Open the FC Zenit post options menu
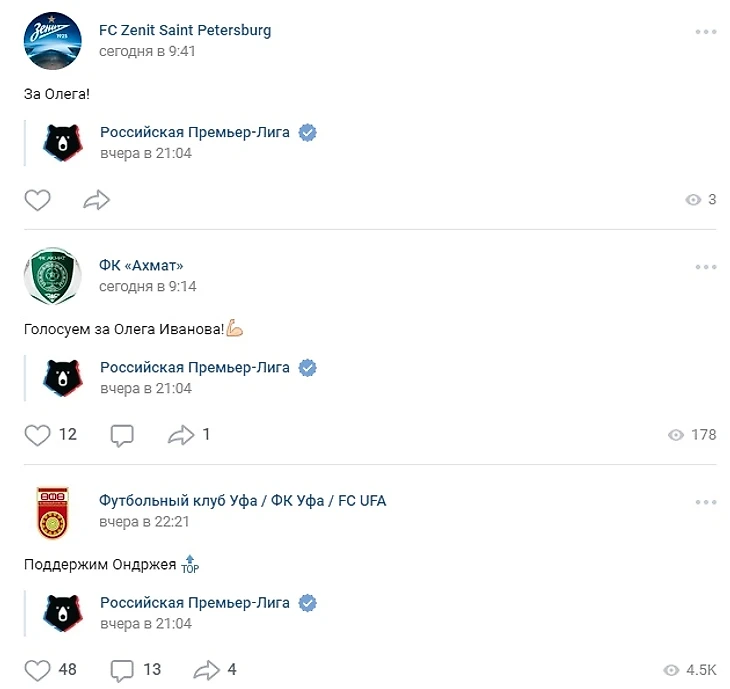This screenshot has height=689, width=730. coord(706,32)
